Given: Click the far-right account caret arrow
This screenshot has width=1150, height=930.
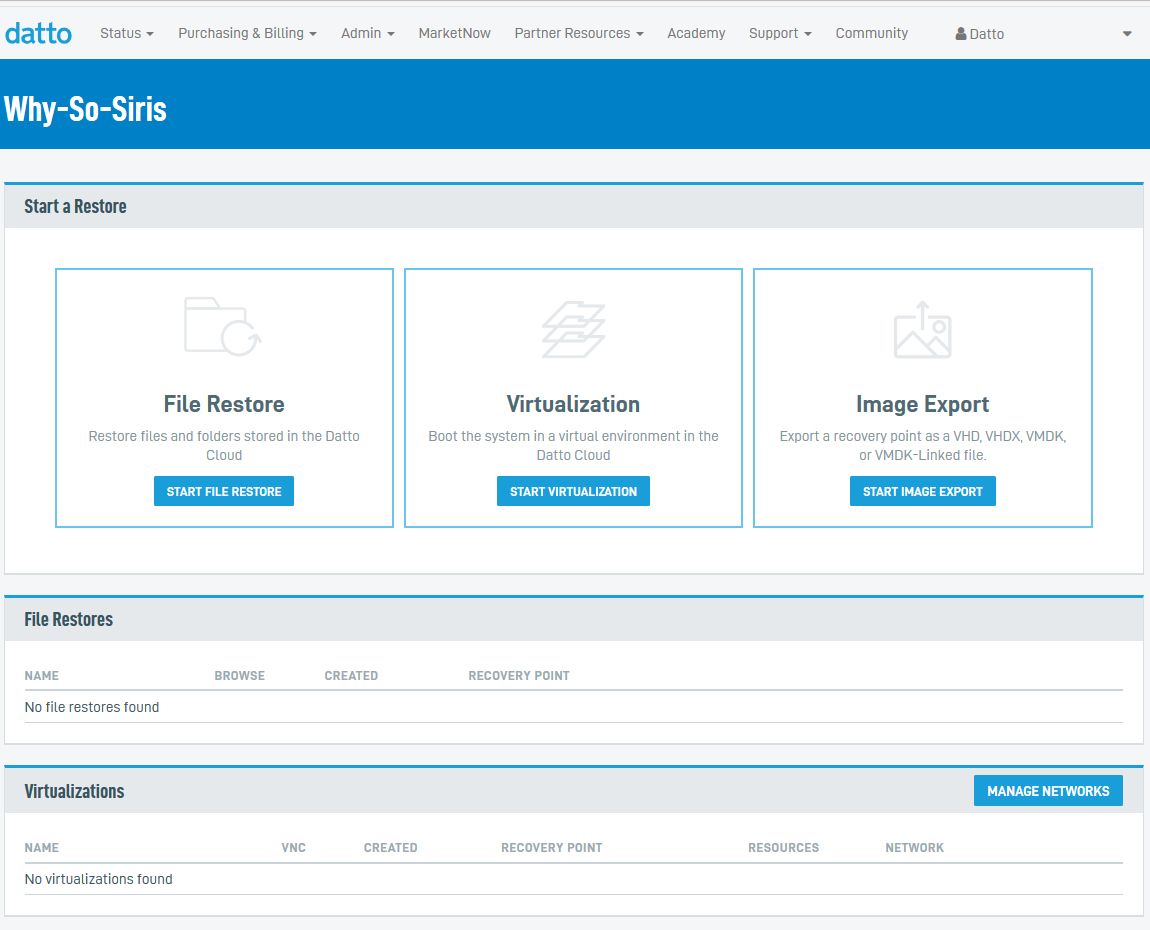Looking at the screenshot, I should [1127, 34].
